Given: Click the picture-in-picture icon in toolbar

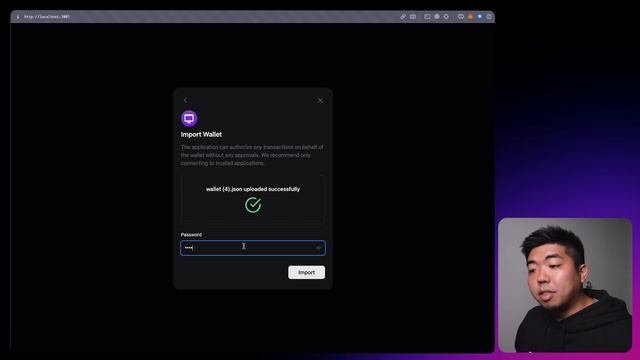Looking at the screenshot, I should coord(427,17).
